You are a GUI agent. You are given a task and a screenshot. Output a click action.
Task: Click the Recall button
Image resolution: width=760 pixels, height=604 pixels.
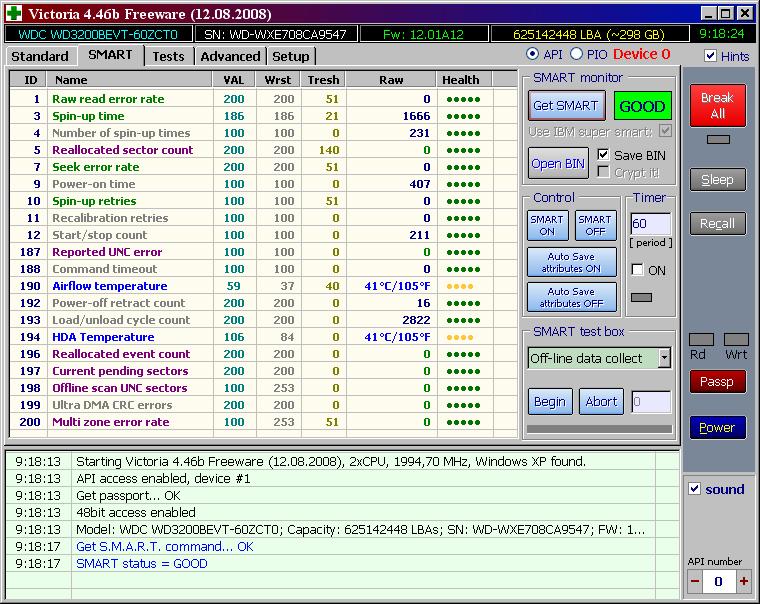717,223
